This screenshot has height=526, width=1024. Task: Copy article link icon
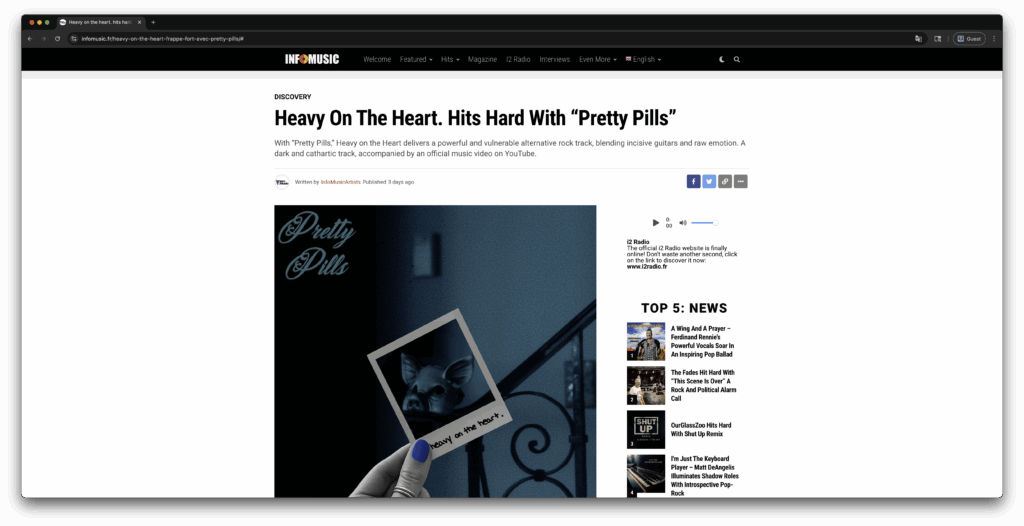coord(725,182)
